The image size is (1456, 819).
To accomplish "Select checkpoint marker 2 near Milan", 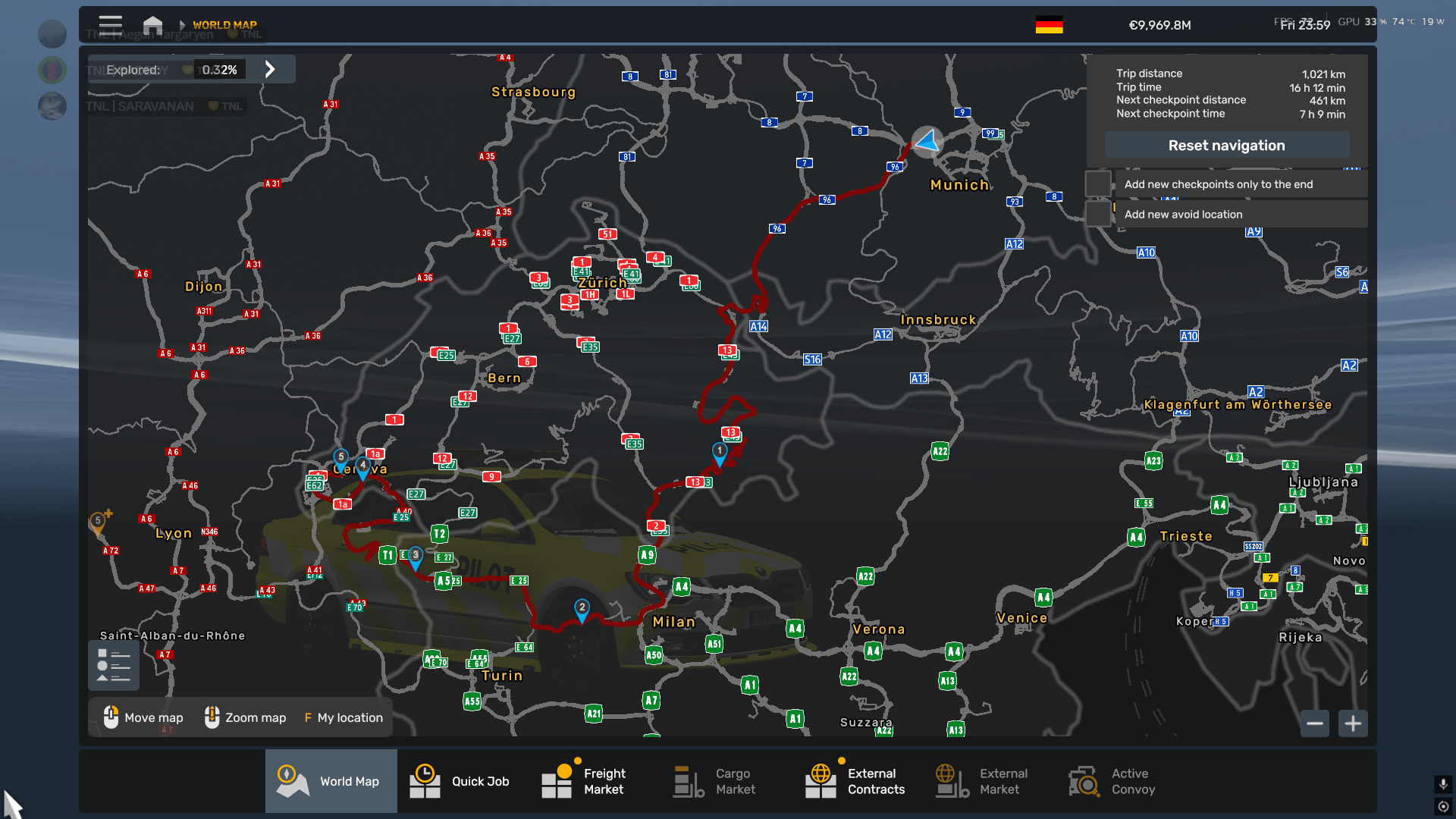I will coord(582,609).
